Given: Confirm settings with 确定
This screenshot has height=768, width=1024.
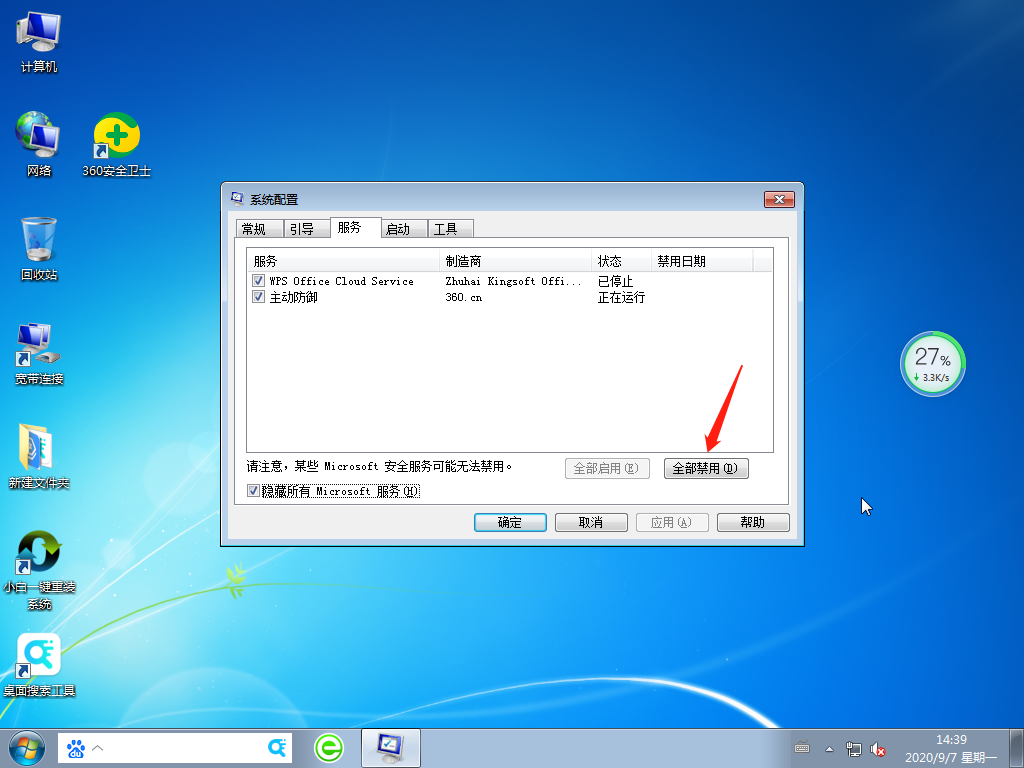Looking at the screenshot, I should pyautogui.click(x=510, y=522).
